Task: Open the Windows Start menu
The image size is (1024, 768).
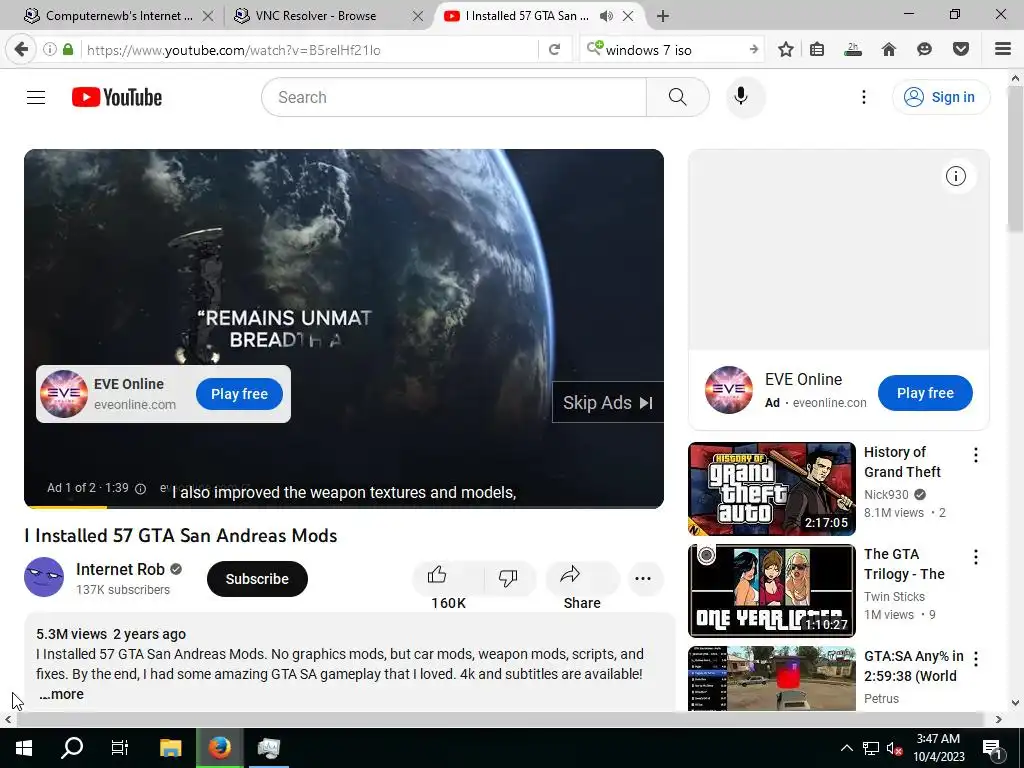Action: 24,748
